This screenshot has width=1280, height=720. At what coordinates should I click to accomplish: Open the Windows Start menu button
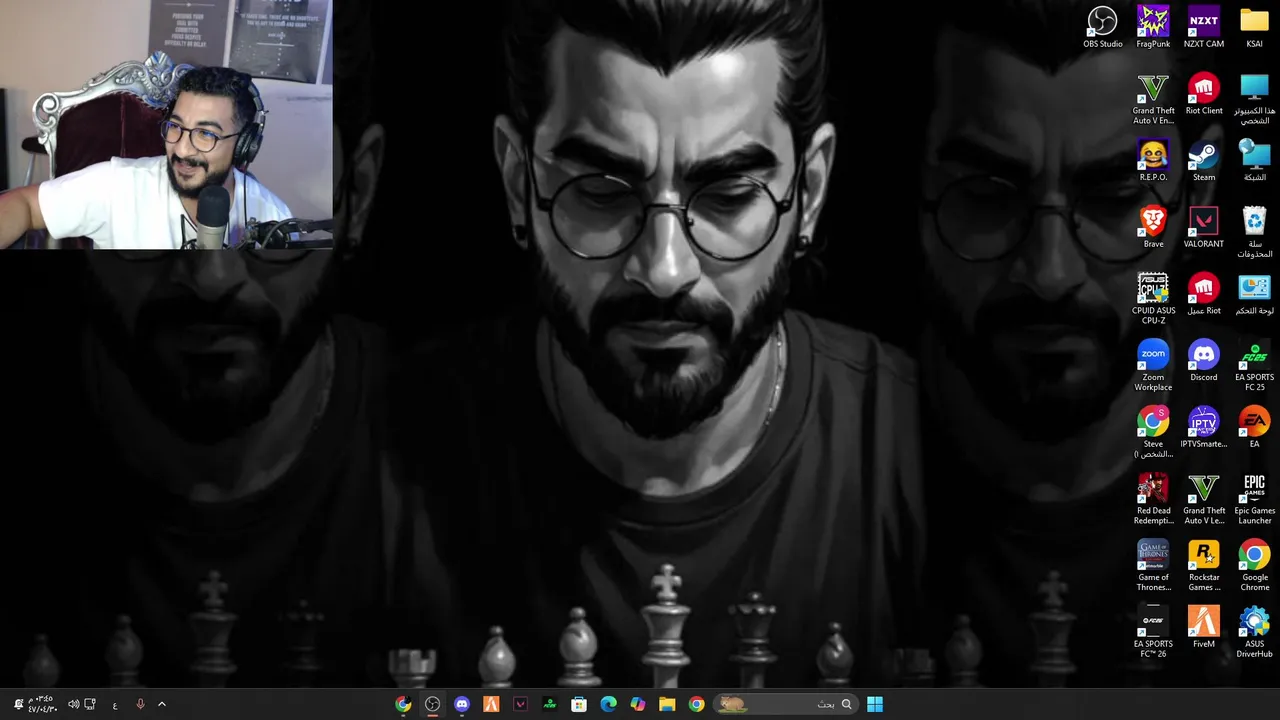click(875, 704)
